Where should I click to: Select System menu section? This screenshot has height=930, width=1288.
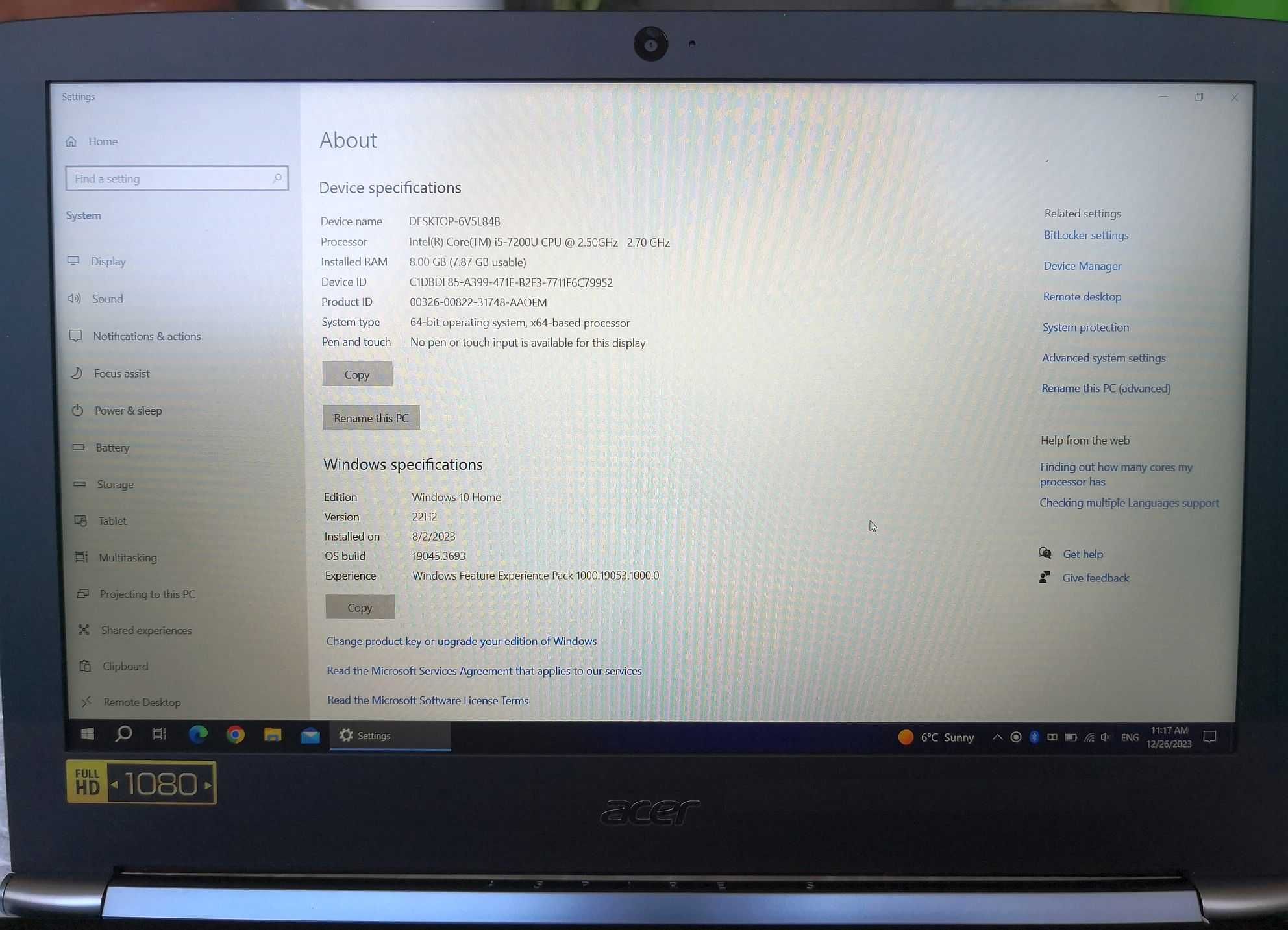(x=83, y=215)
